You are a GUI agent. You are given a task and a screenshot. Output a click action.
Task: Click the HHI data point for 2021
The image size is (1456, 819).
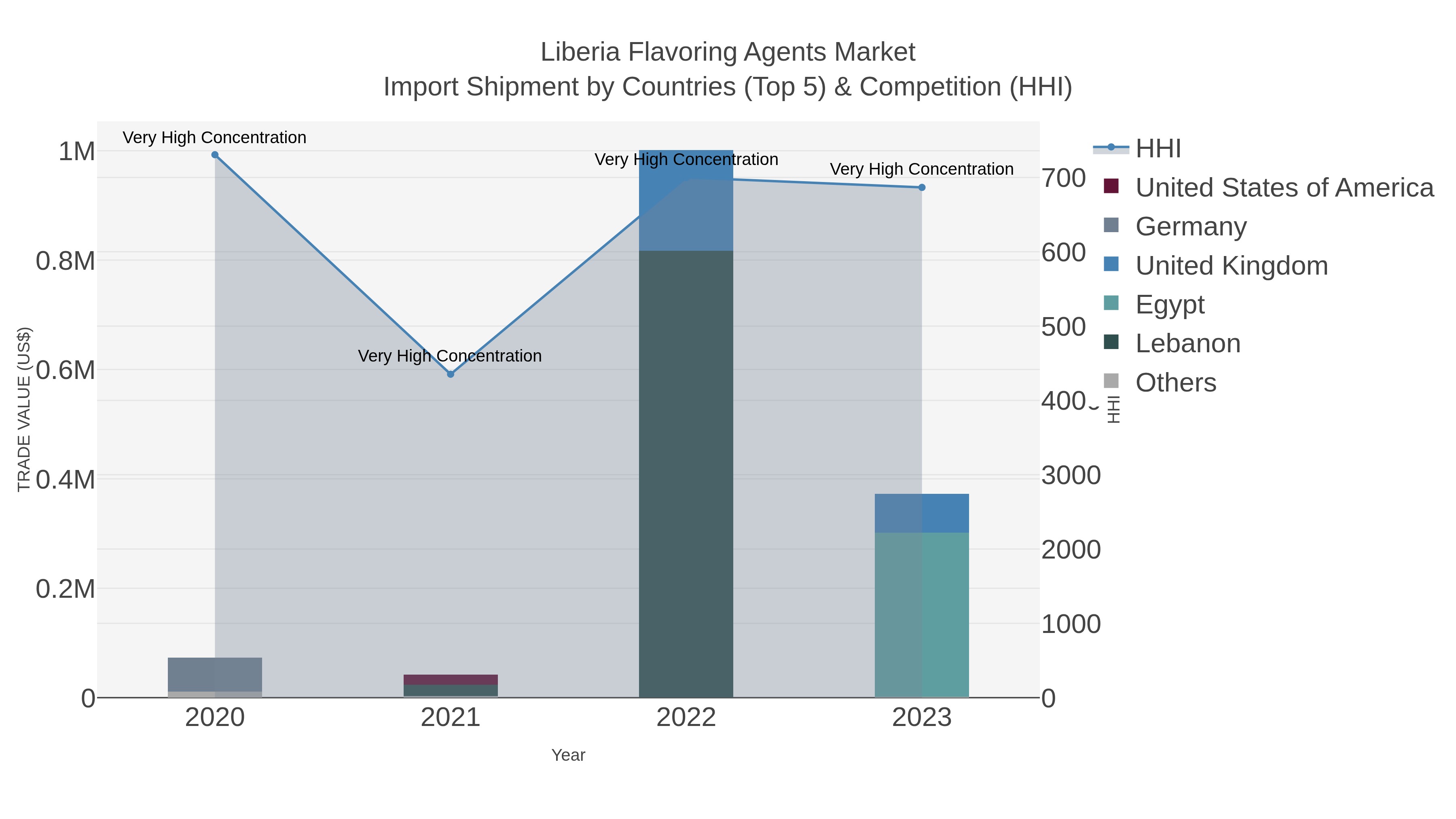tap(451, 374)
